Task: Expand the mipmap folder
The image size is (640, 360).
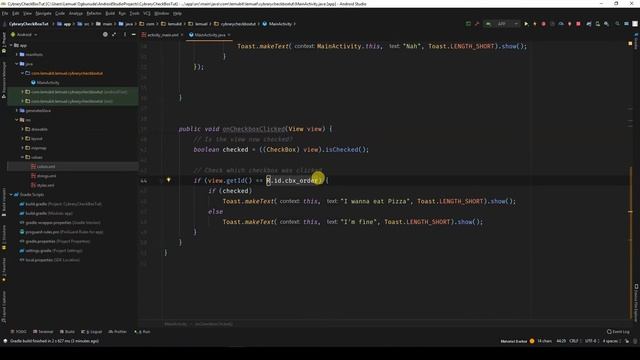Action: [x=22, y=148]
